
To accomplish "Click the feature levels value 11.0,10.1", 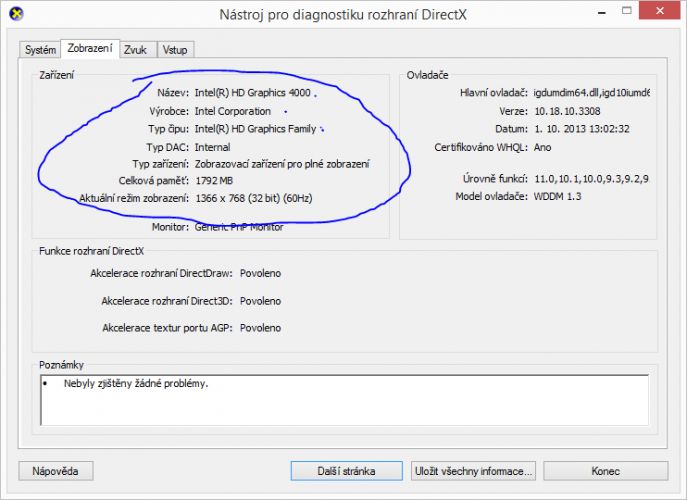I will coord(591,179).
